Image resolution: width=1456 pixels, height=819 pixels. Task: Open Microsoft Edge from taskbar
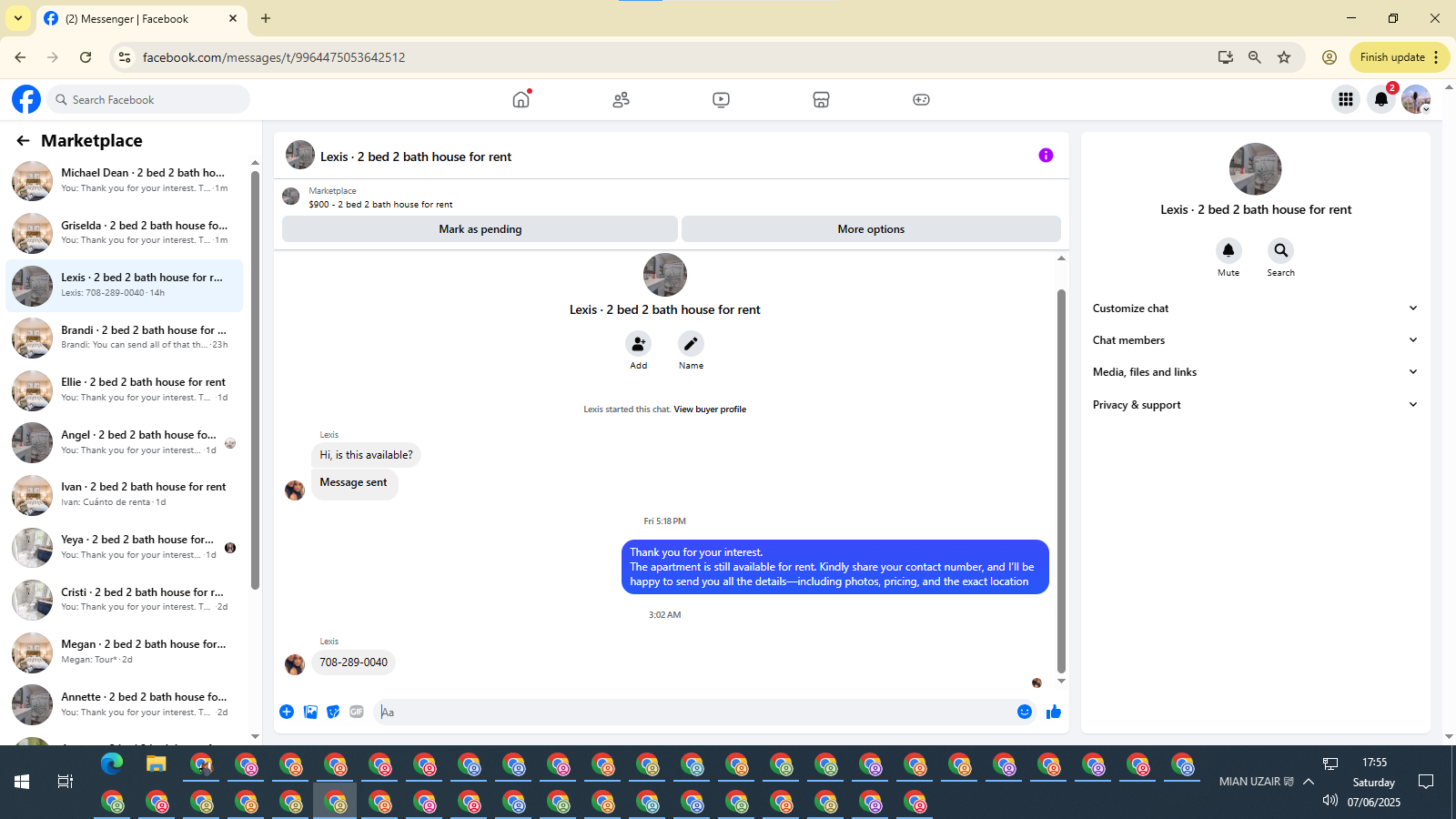coord(112,763)
